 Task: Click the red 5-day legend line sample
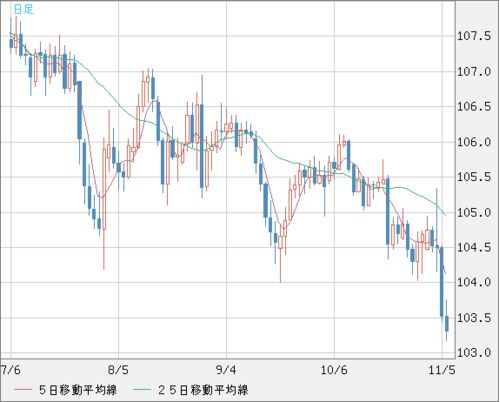coord(23,389)
